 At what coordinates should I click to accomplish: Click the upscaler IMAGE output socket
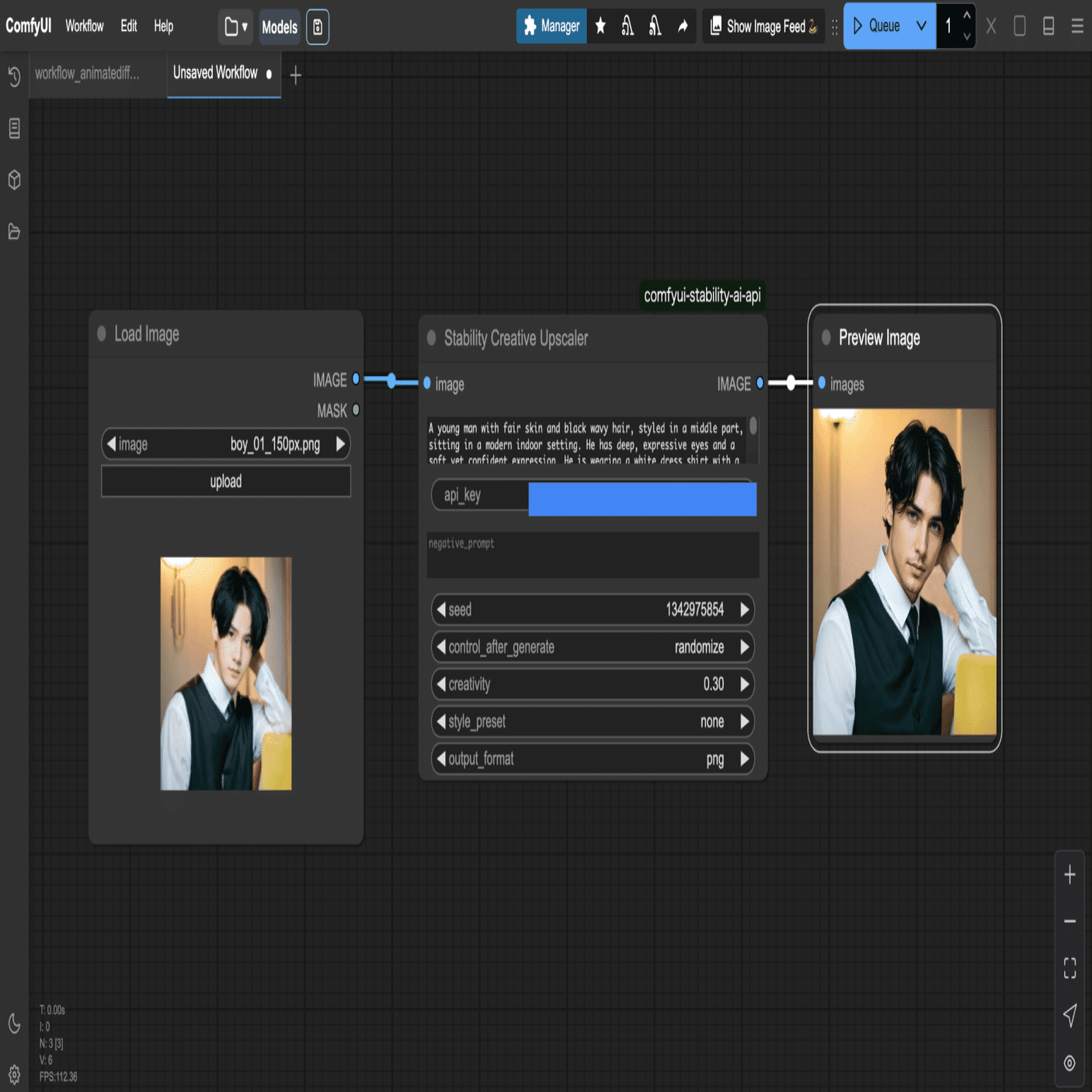760,383
